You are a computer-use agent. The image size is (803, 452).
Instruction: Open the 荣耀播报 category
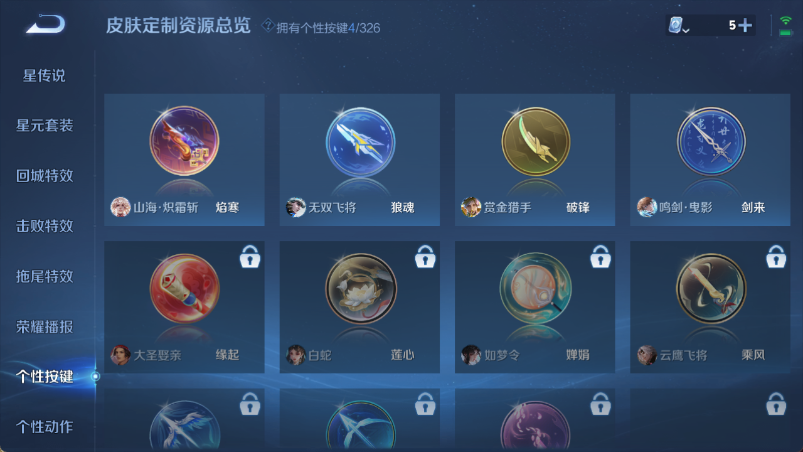click(x=45, y=327)
